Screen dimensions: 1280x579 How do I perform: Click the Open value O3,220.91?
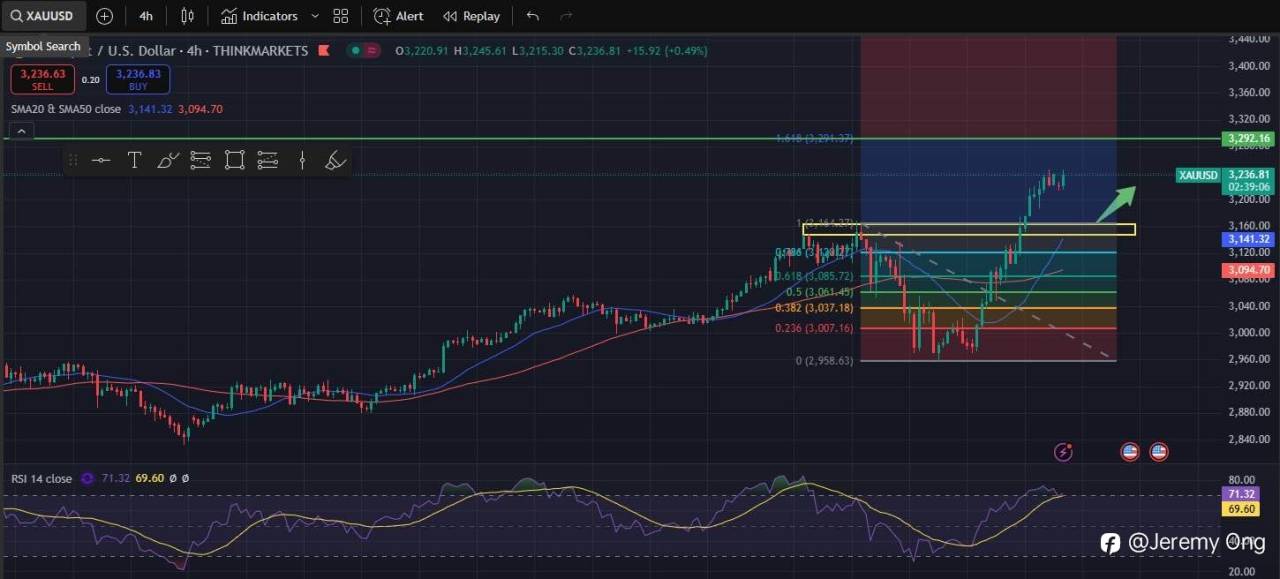(422, 51)
